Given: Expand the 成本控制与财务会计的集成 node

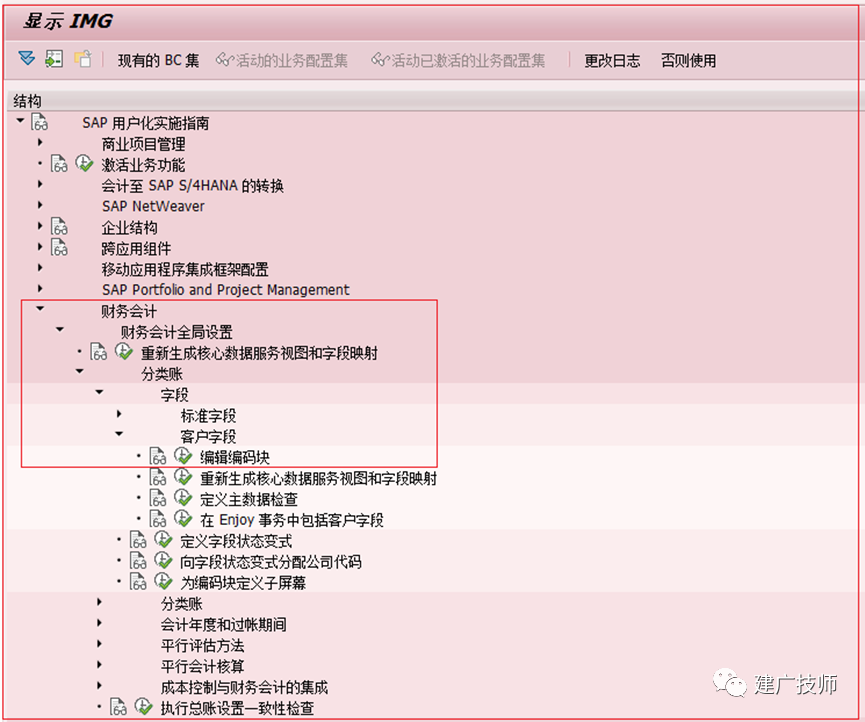Looking at the screenshot, I should [99, 686].
